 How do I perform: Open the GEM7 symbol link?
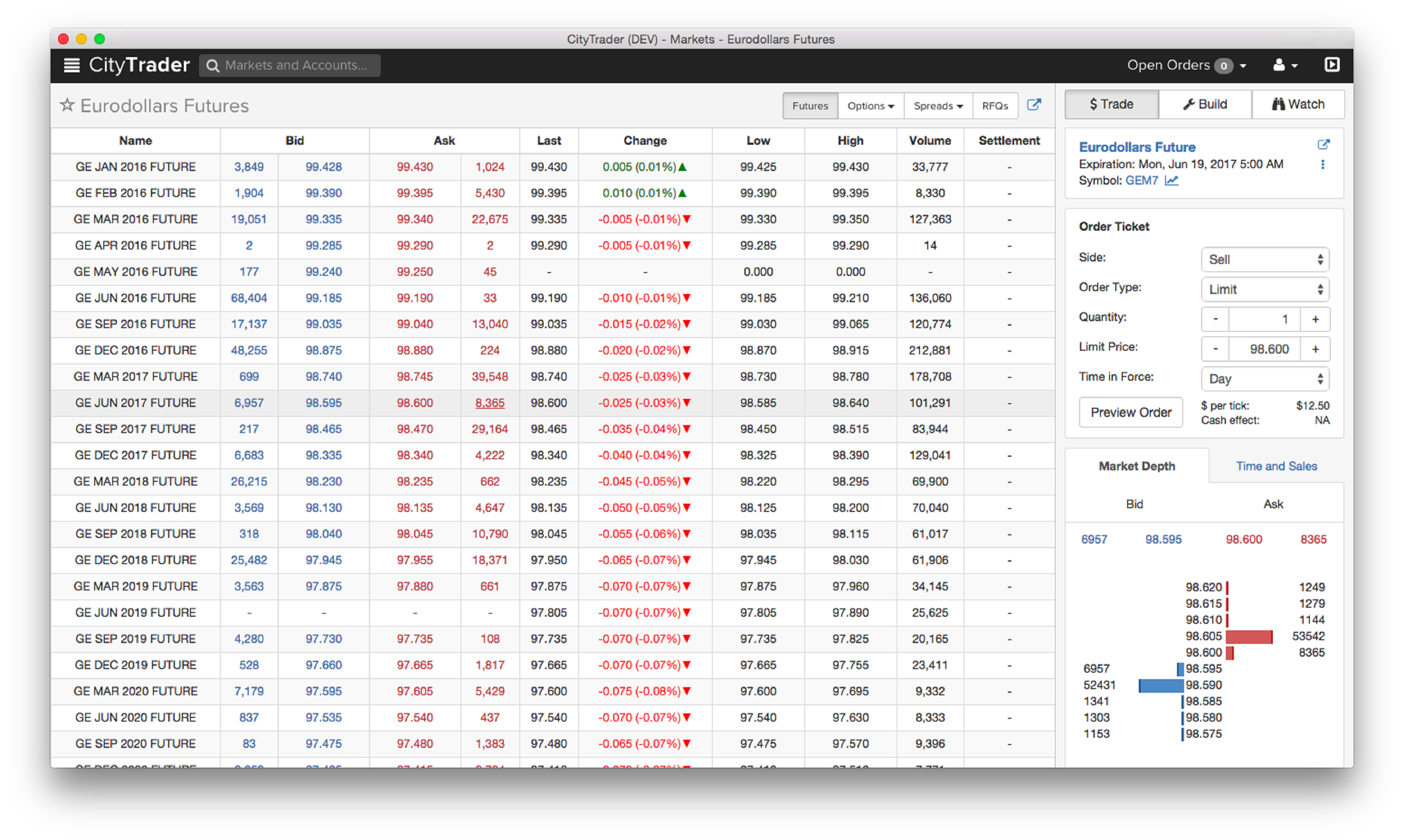(x=1141, y=180)
